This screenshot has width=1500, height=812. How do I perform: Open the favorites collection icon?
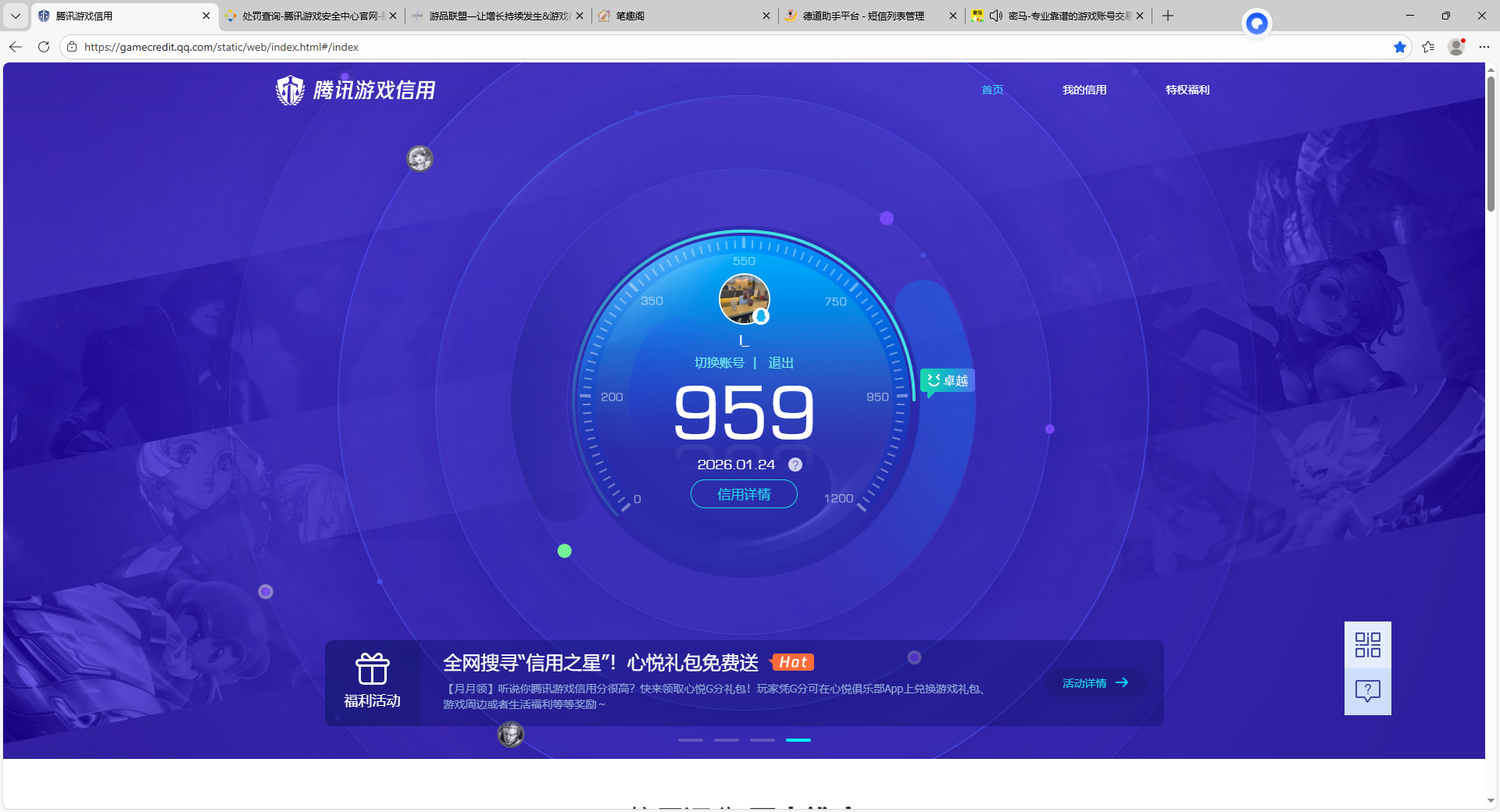pos(1428,47)
